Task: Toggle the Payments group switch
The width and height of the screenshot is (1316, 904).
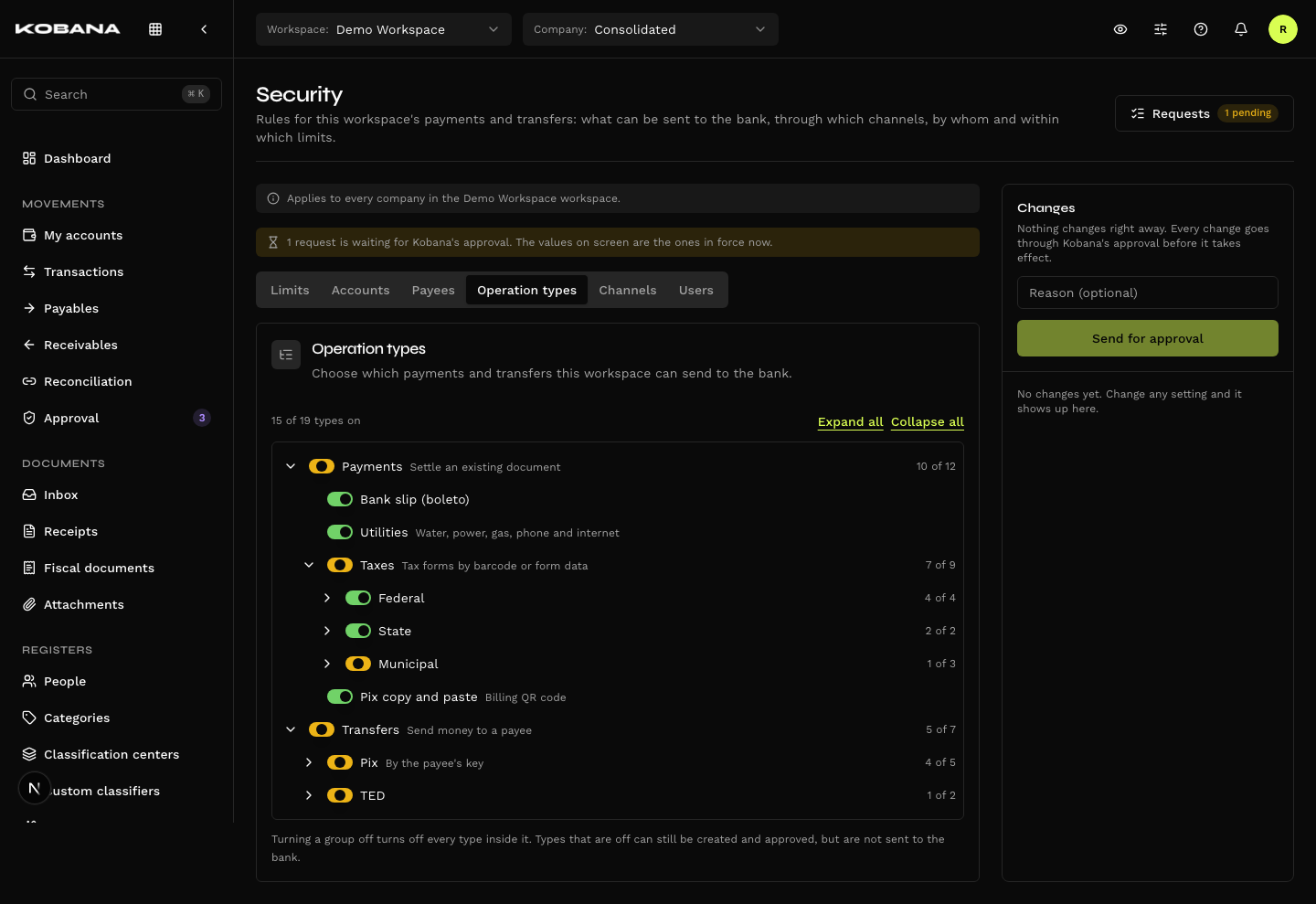Action: pos(322,466)
